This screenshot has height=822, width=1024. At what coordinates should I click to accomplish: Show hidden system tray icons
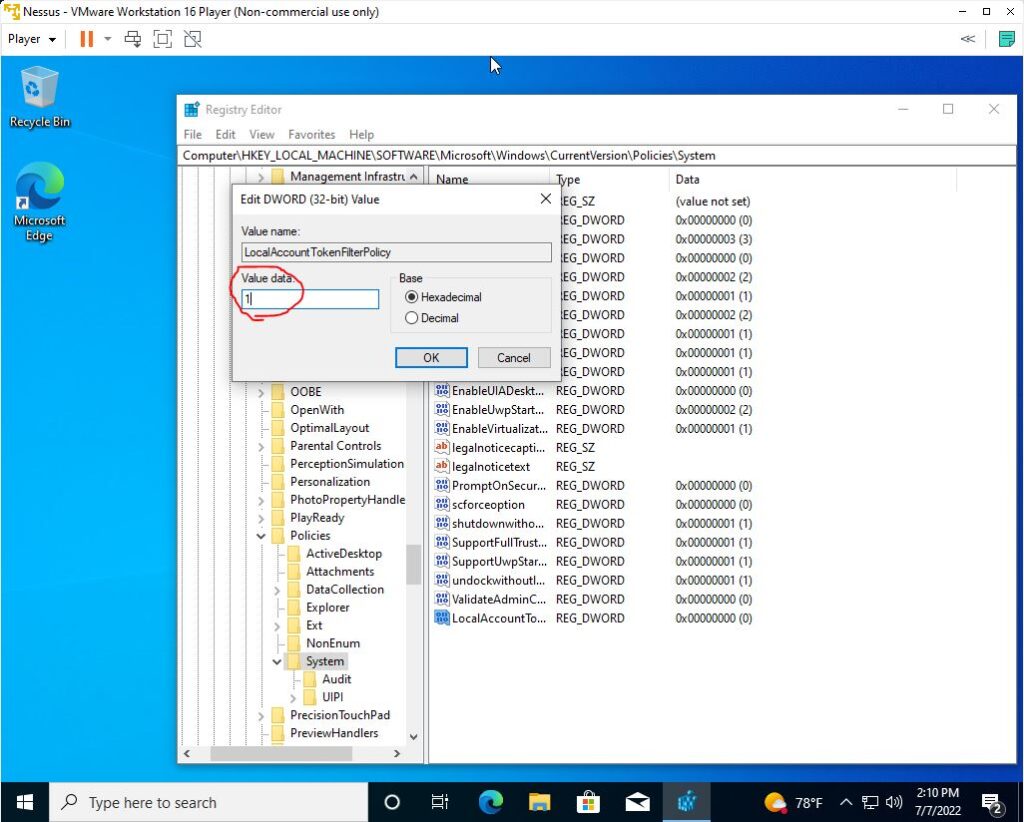pyautogui.click(x=845, y=802)
